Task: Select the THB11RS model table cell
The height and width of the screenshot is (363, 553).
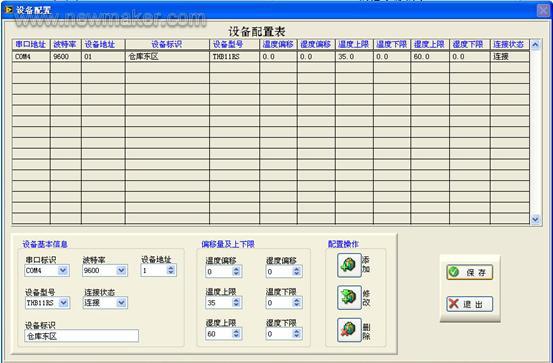Action: click(x=235, y=56)
